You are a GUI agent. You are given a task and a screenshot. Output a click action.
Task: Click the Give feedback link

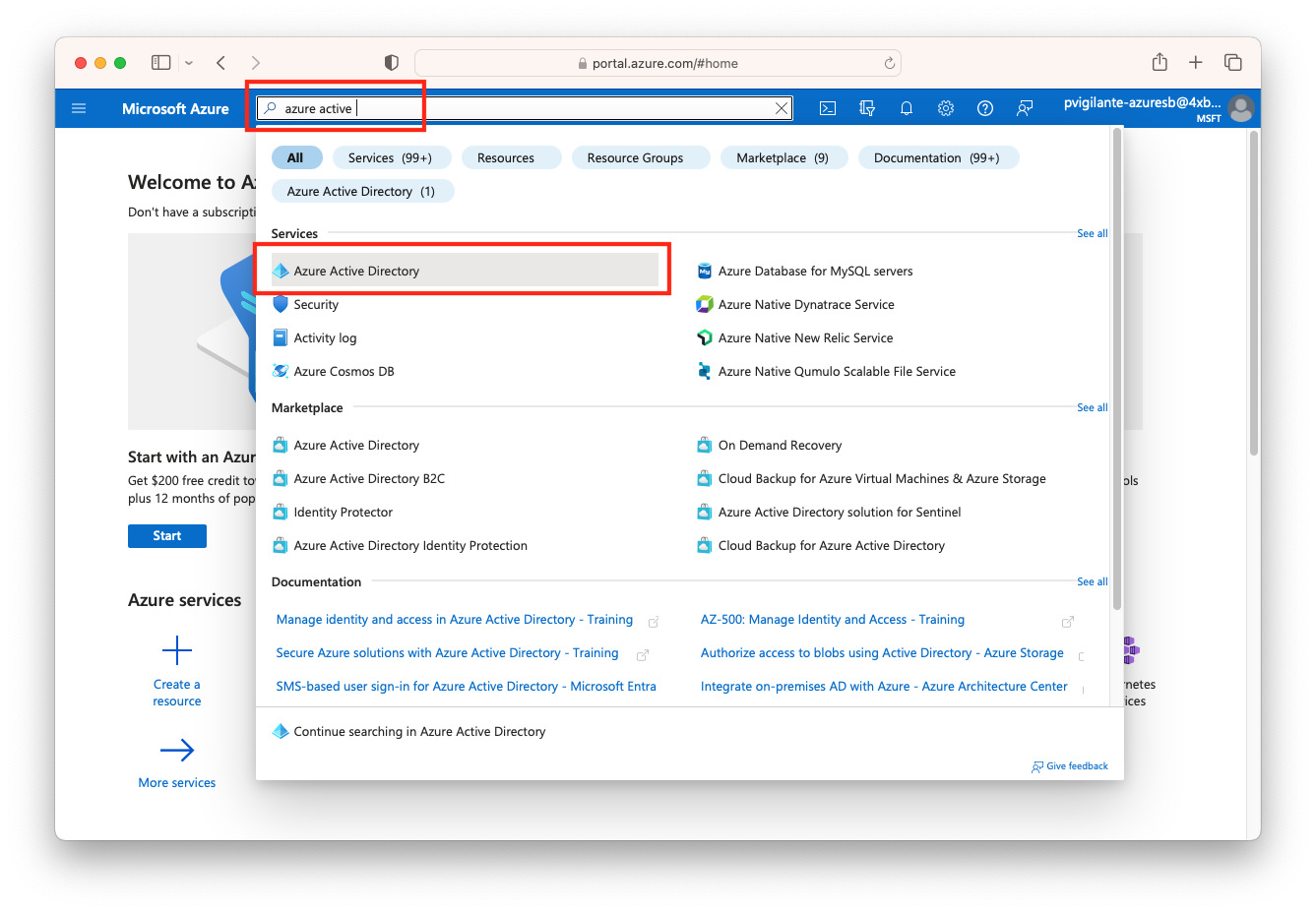coord(1070,765)
